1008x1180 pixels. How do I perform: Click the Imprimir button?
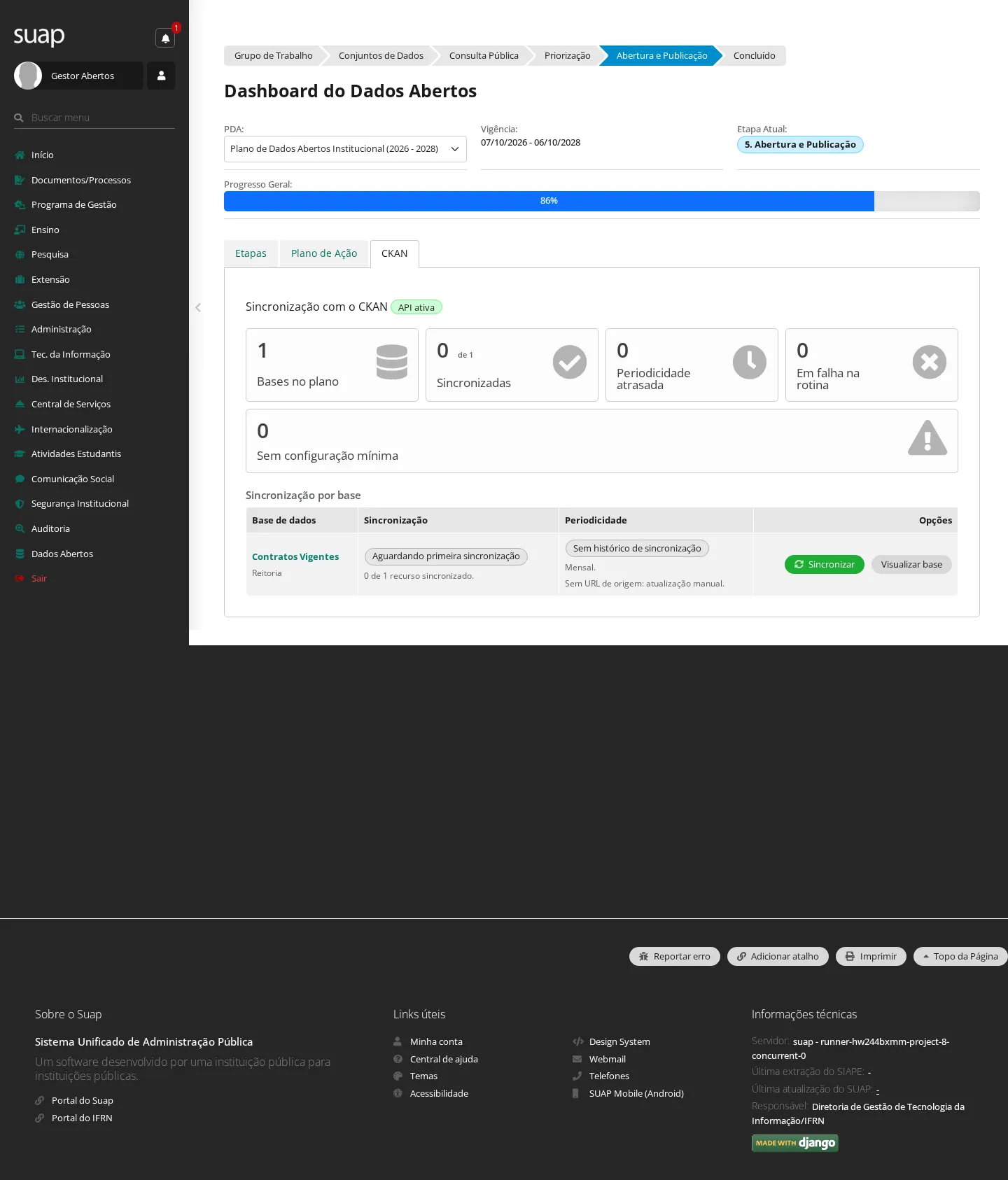click(x=871, y=957)
